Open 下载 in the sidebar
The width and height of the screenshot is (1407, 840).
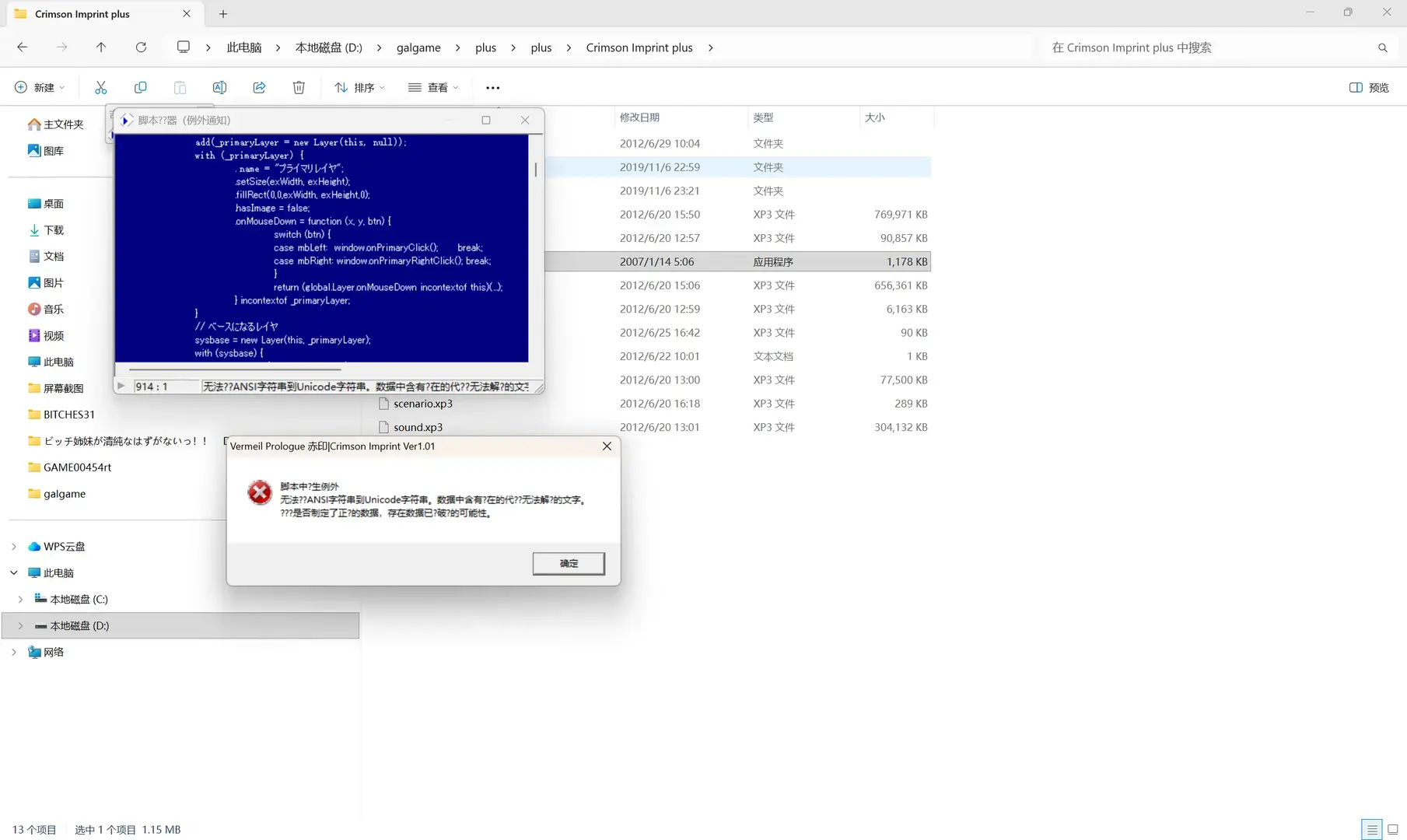[46, 230]
